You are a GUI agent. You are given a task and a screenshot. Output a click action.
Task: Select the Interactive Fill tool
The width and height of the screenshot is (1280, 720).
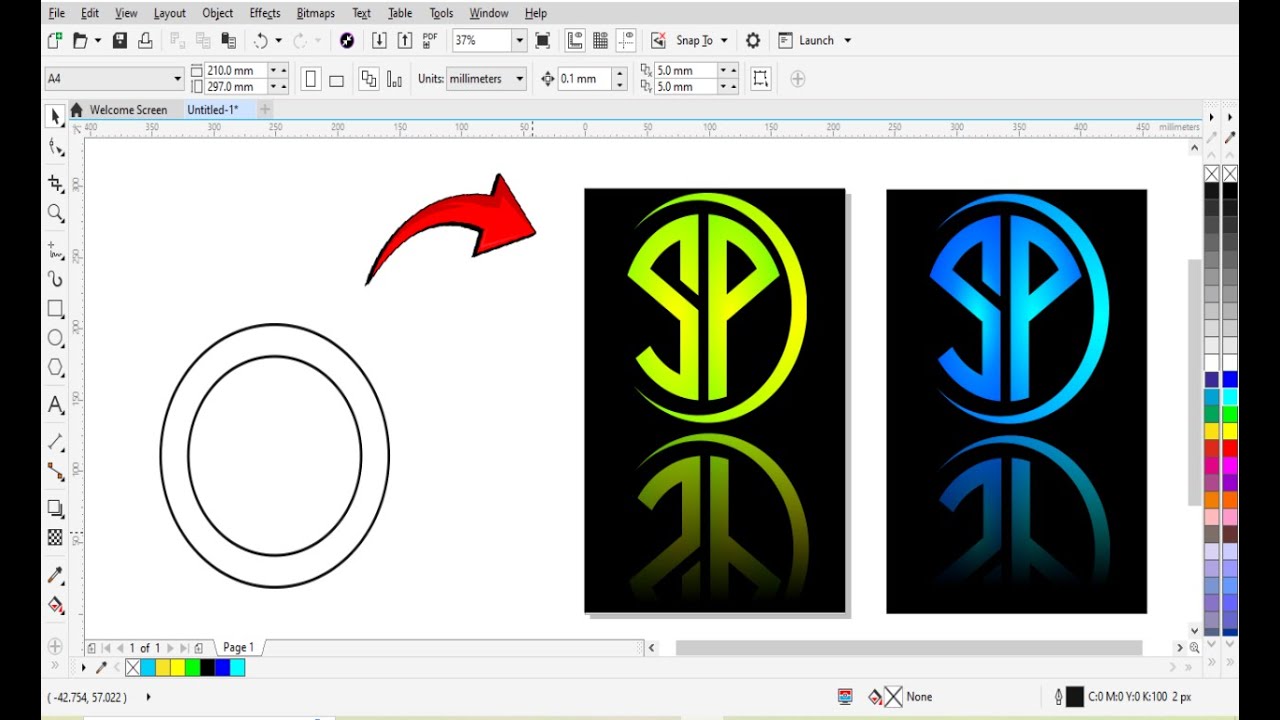pos(56,605)
